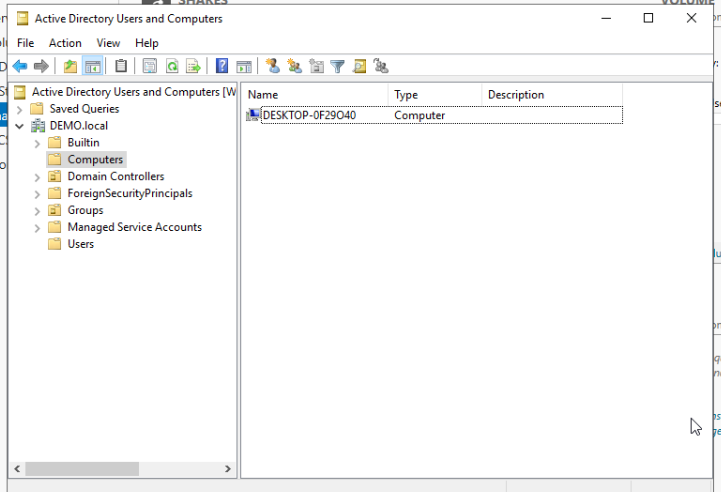
Task: Expand the Managed Service Accounts node
Action: [x=38, y=228]
